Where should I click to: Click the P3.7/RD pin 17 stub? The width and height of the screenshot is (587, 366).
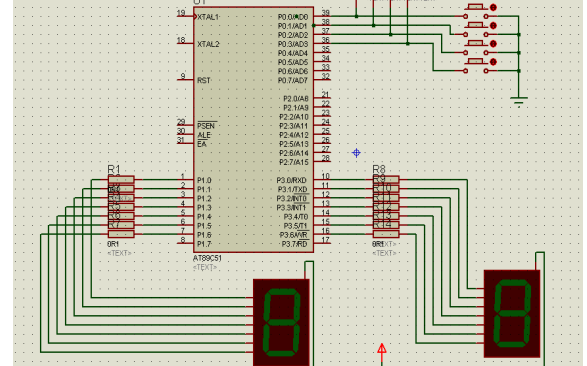click(322, 243)
